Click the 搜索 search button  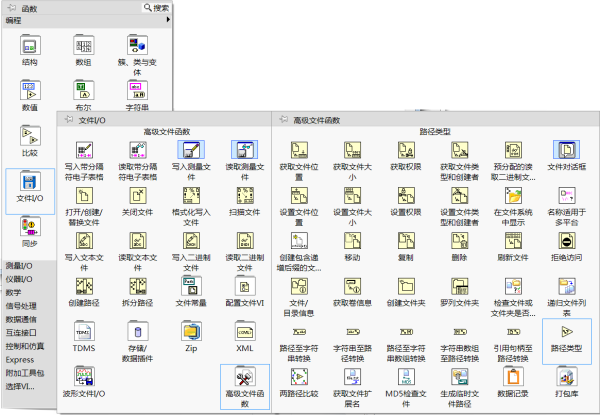155,7
